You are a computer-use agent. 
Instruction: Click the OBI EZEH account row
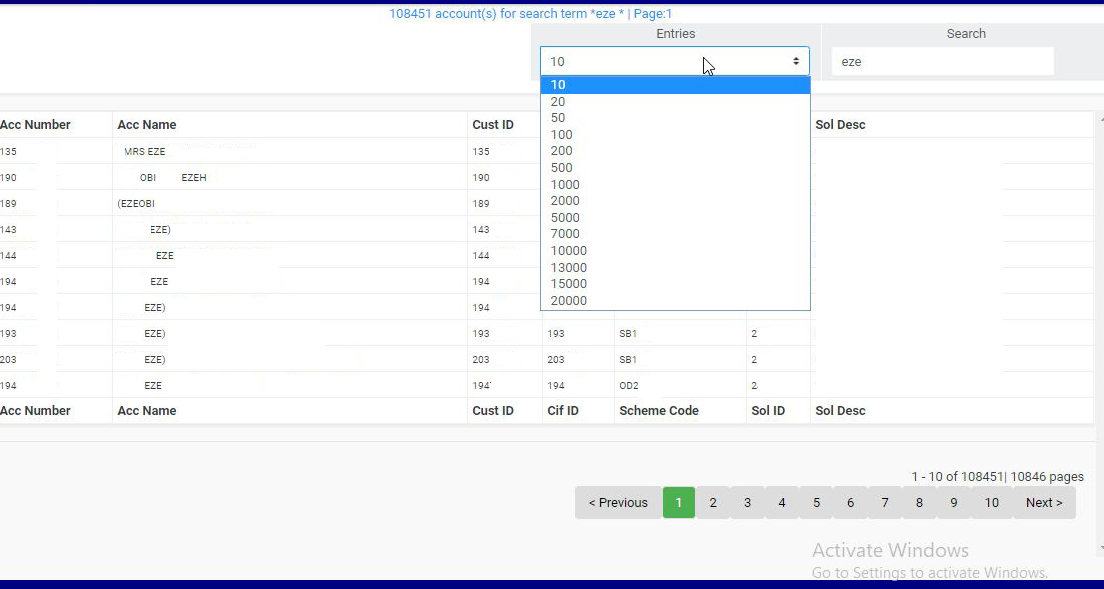click(x=172, y=178)
